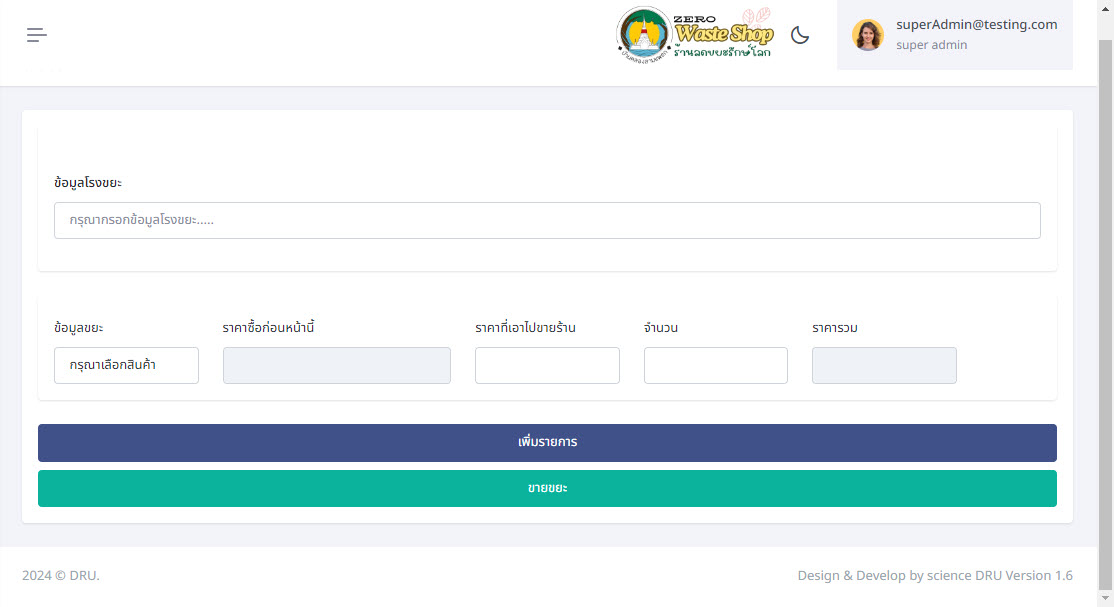
Task: Click the circular municipality emblem logo
Action: 644,35
